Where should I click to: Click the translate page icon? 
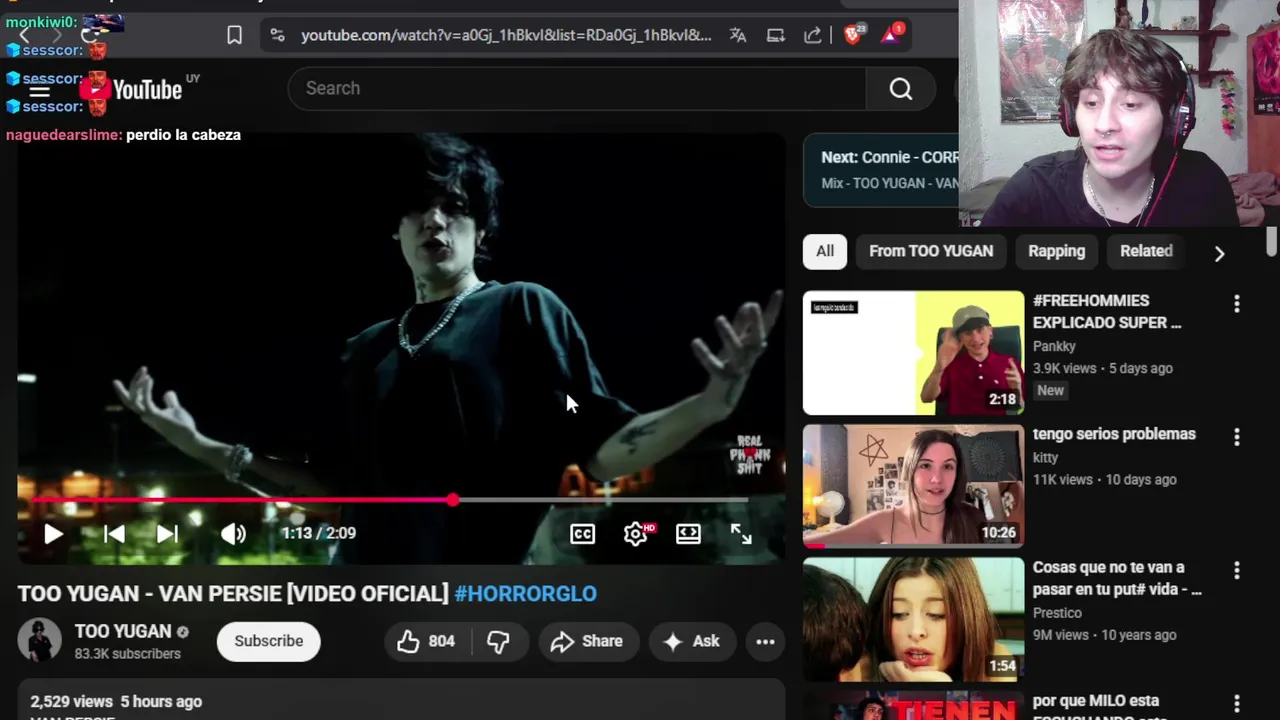[738, 35]
